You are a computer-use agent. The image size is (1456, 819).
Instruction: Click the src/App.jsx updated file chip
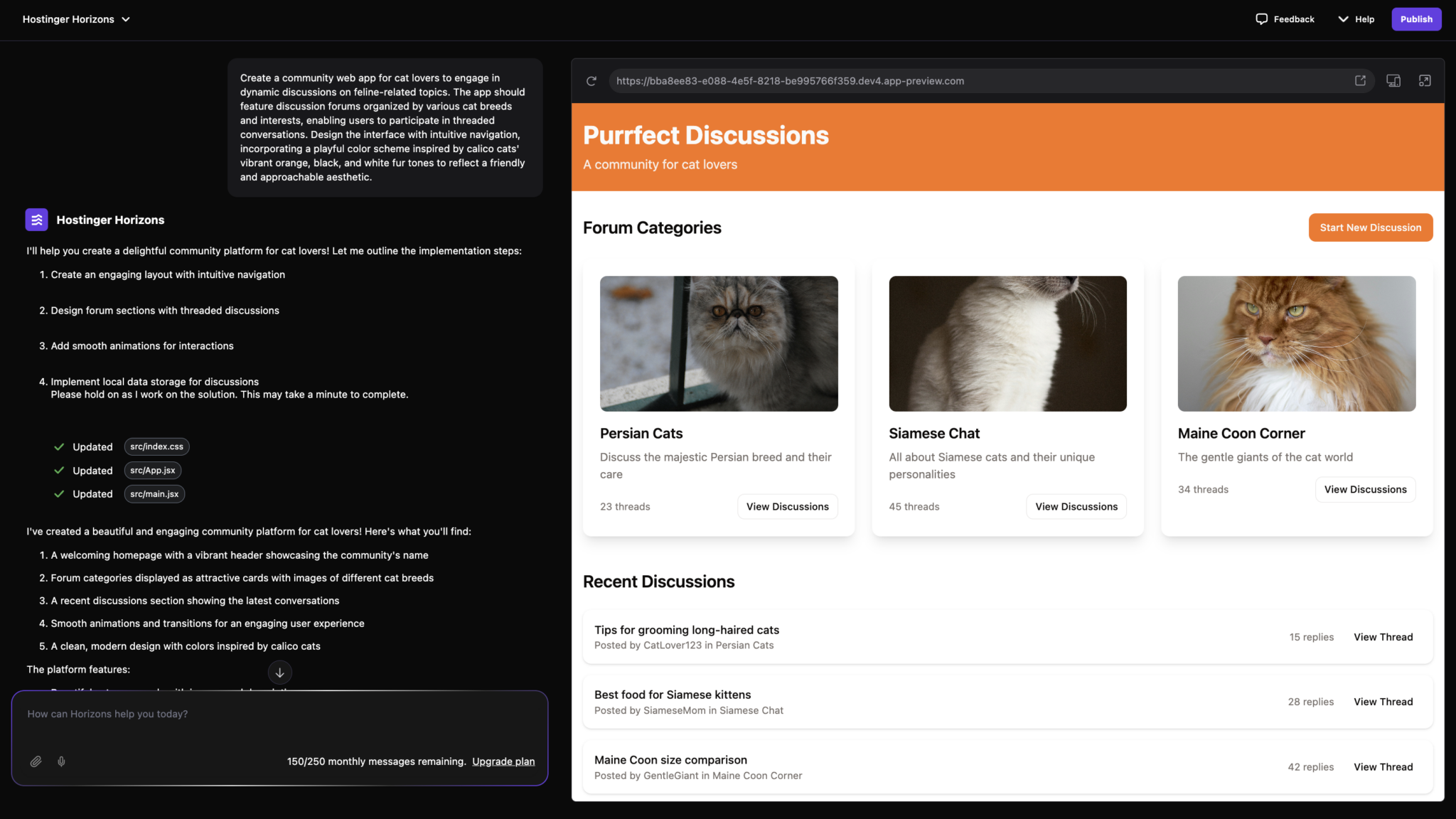[x=152, y=470]
